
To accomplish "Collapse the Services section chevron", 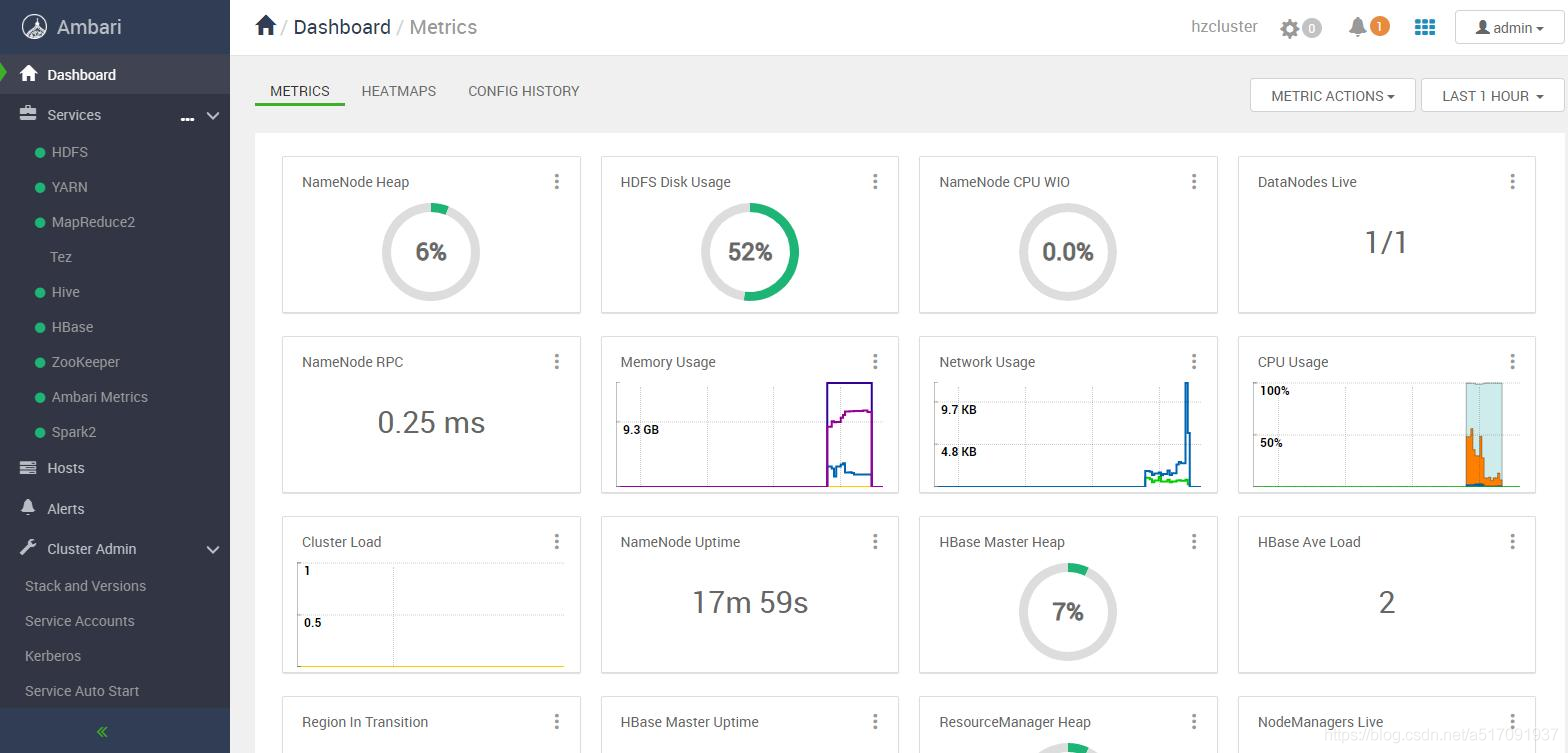I will tap(213, 115).
